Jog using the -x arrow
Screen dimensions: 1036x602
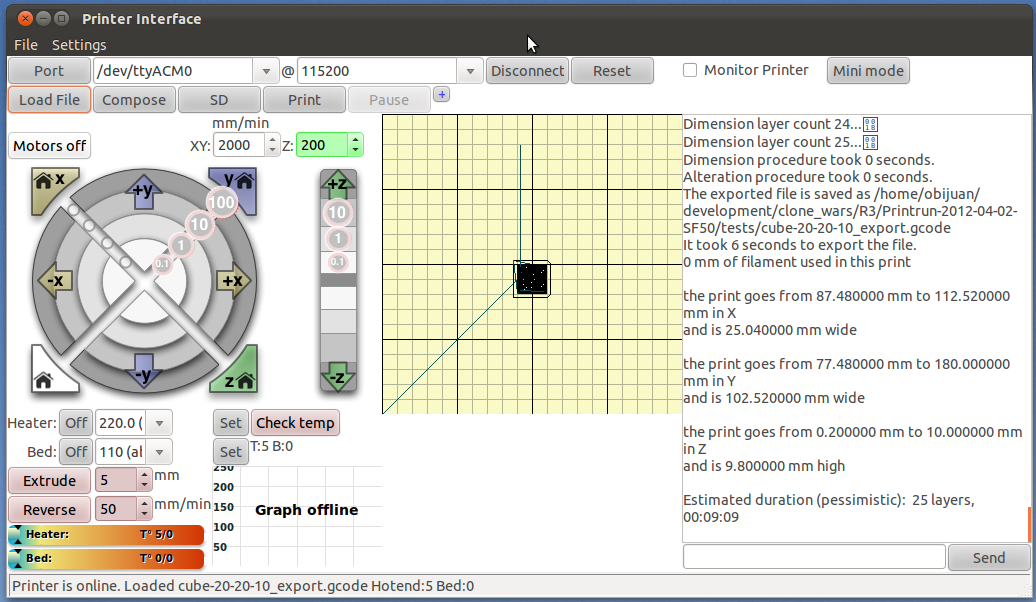(53, 281)
